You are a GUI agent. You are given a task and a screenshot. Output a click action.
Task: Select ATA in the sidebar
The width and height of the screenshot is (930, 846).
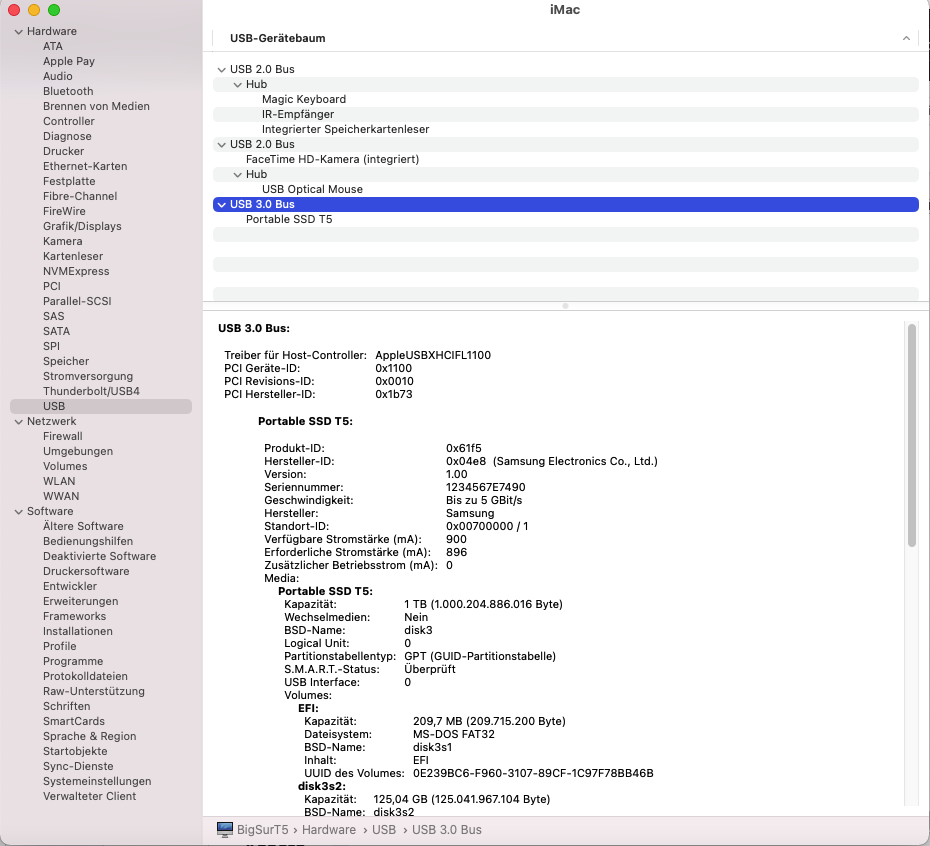[x=53, y=46]
